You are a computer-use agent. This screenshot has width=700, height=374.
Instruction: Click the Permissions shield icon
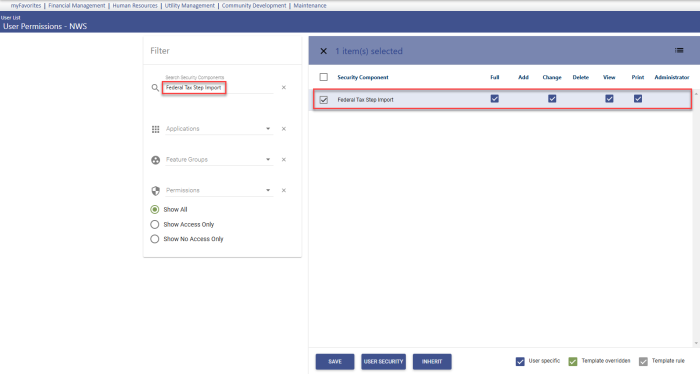155,191
